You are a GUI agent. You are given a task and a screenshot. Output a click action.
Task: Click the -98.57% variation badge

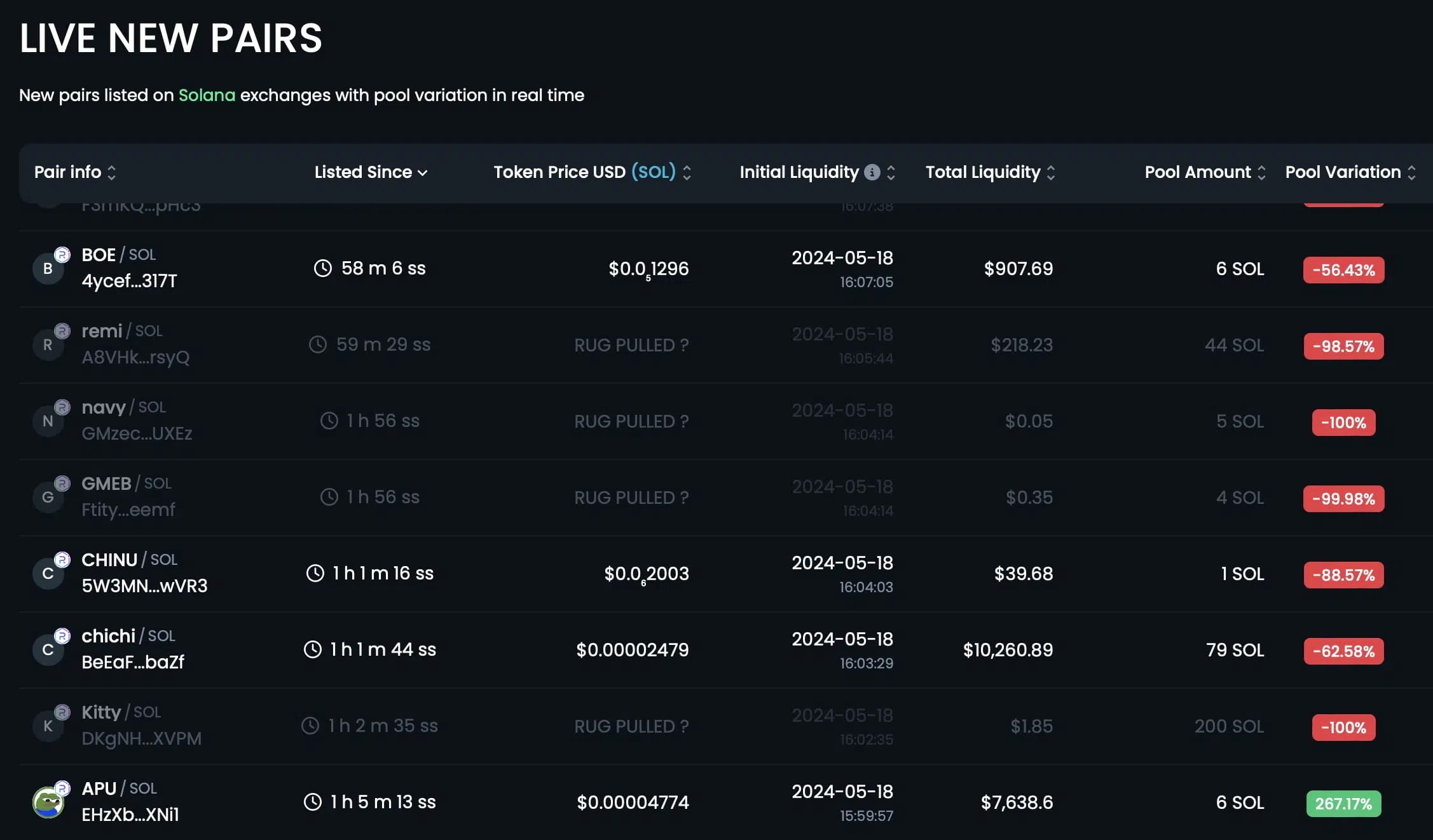pos(1343,346)
